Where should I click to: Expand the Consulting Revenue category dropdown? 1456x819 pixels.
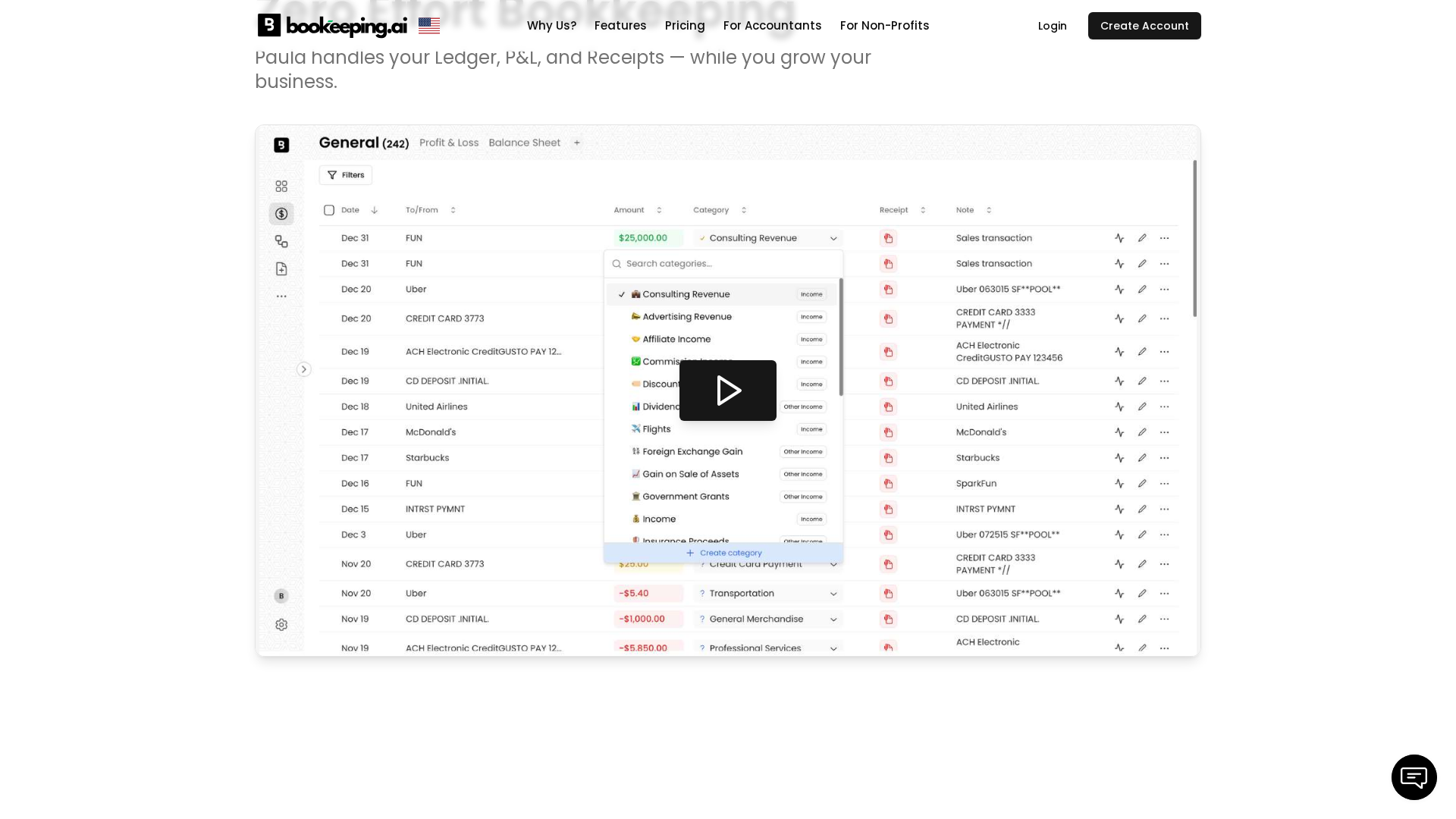833,238
